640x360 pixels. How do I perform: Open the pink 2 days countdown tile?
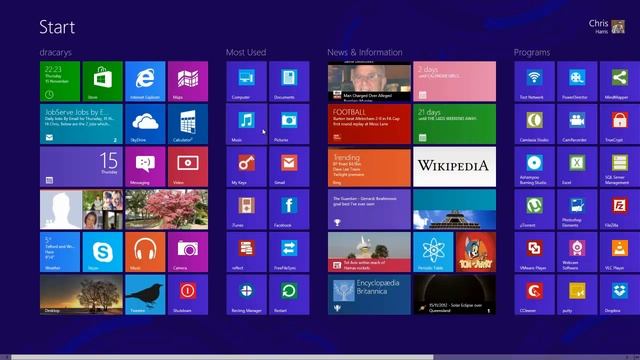[x=455, y=81]
